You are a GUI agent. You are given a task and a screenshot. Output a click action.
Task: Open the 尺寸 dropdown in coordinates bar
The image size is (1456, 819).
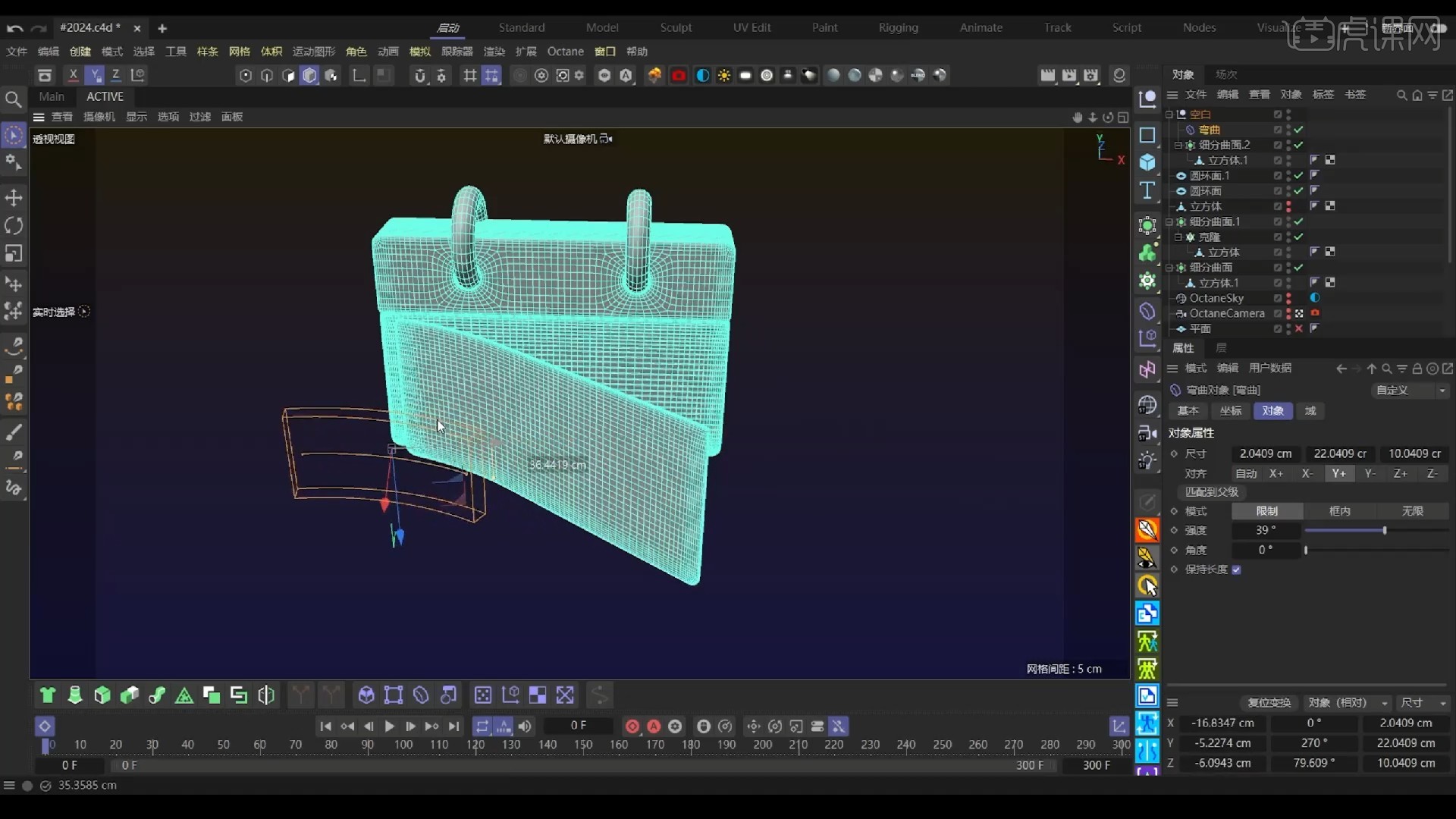coord(1423,703)
